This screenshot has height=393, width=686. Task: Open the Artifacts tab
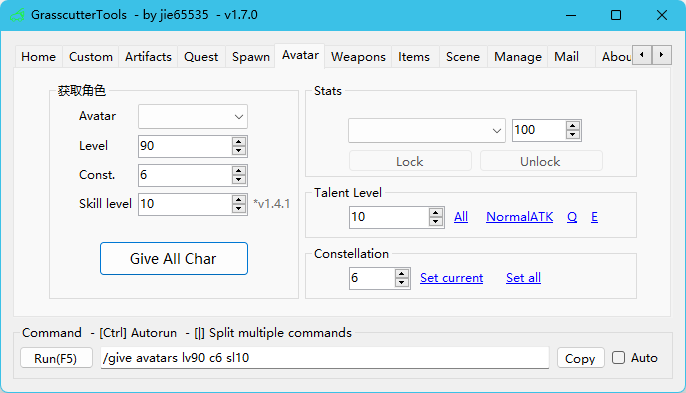(x=148, y=57)
